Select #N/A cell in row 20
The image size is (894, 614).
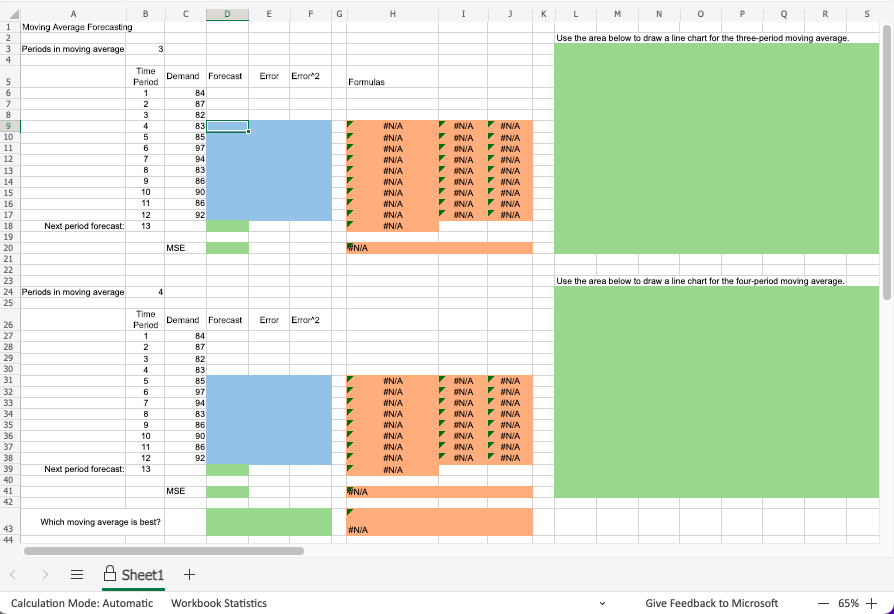440,248
